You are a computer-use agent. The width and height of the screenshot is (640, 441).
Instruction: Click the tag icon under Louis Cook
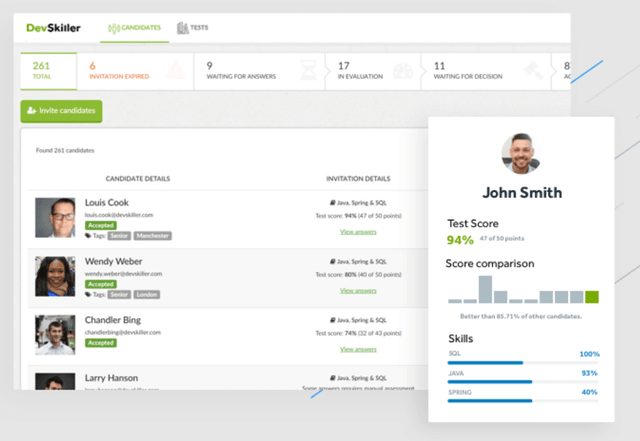click(88, 236)
